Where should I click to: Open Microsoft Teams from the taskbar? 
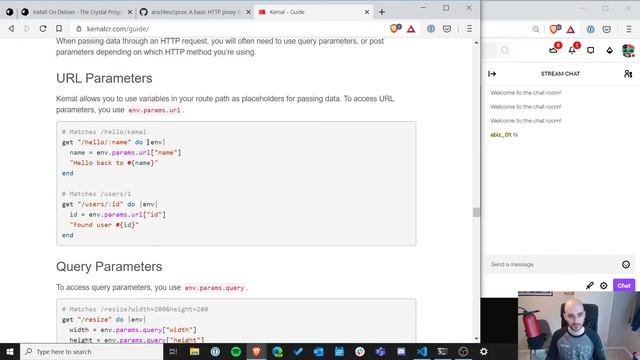pos(380,351)
